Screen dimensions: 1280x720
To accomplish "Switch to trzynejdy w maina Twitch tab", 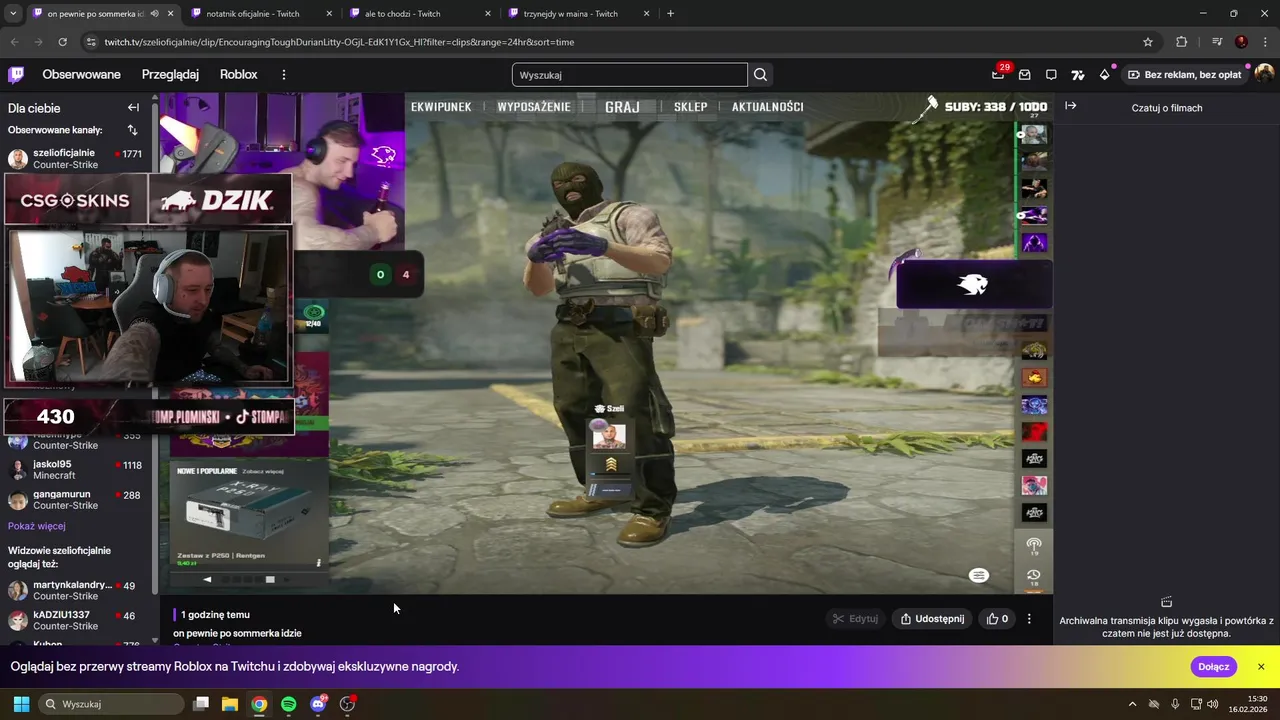I will [x=577, y=14].
